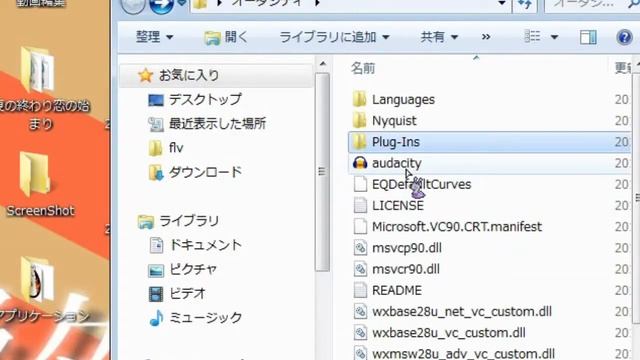This screenshot has width=640, height=360.
Task: Click the refresh arrows next to address bar
Action: [x=525, y=4]
